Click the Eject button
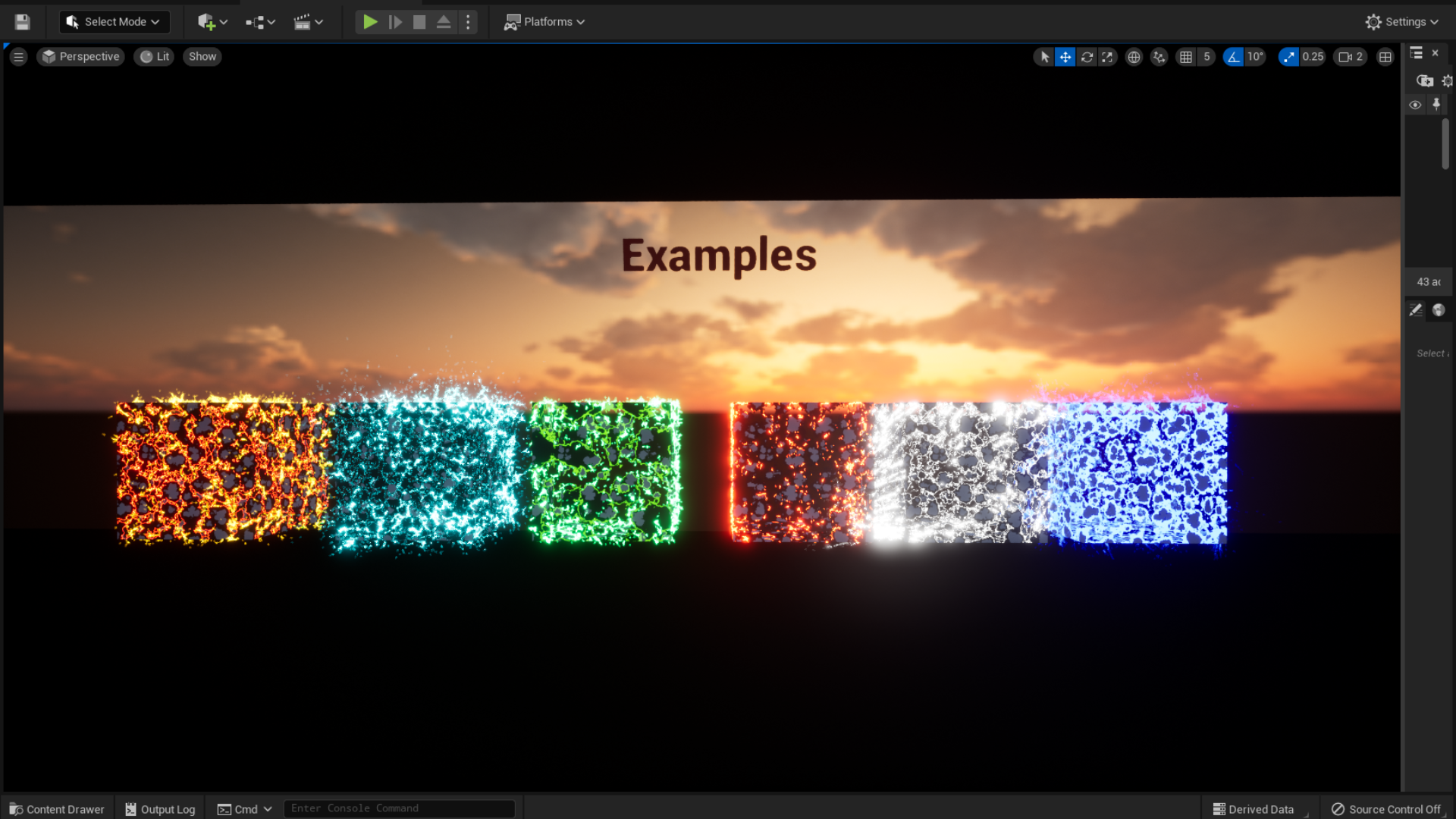This screenshot has width=1456, height=819. click(x=444, y=22)
